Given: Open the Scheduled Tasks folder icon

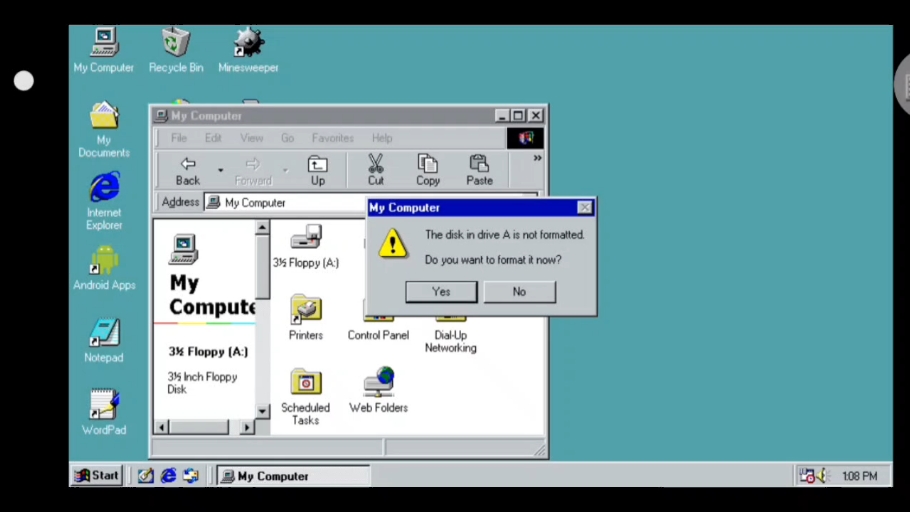Looking at the screenshot, I should [x=306, y=396].
